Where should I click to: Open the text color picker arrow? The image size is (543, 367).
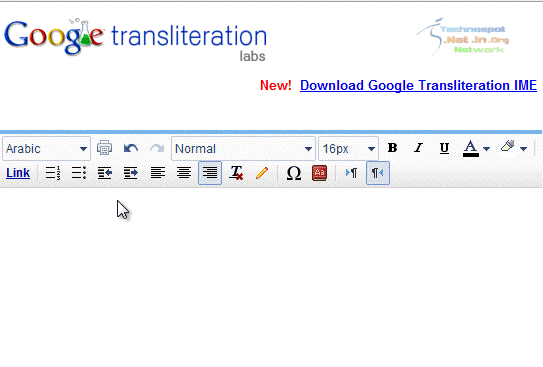(x=487, y=149)
